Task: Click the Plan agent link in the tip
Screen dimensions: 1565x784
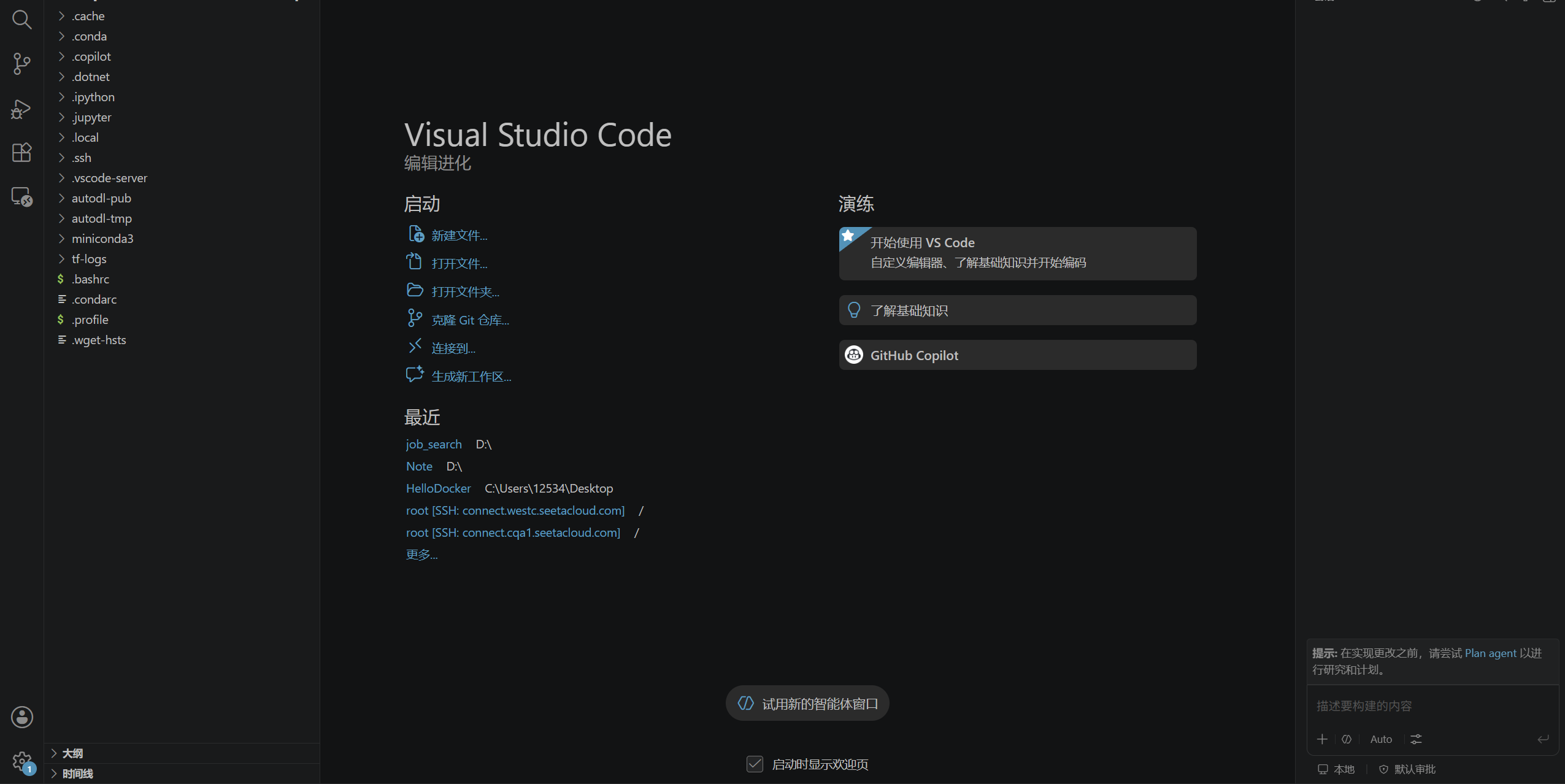Action: [1490, 653]
